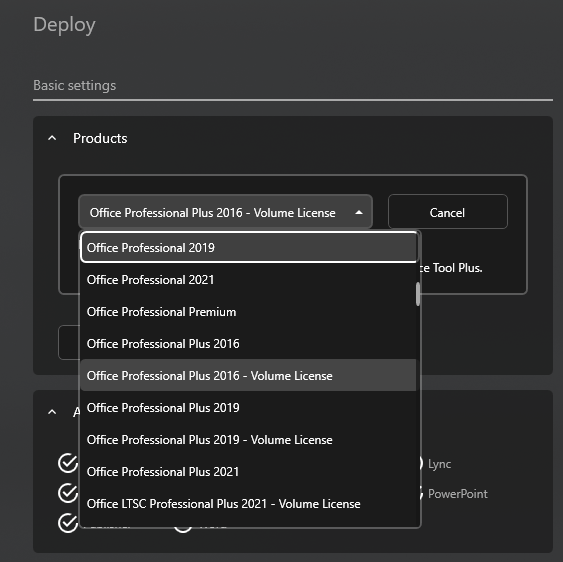Image resolution: width=563 pixels, height=562 pixels.
Task: Select Office Professional 2021 option
Action: coord(248,279)
